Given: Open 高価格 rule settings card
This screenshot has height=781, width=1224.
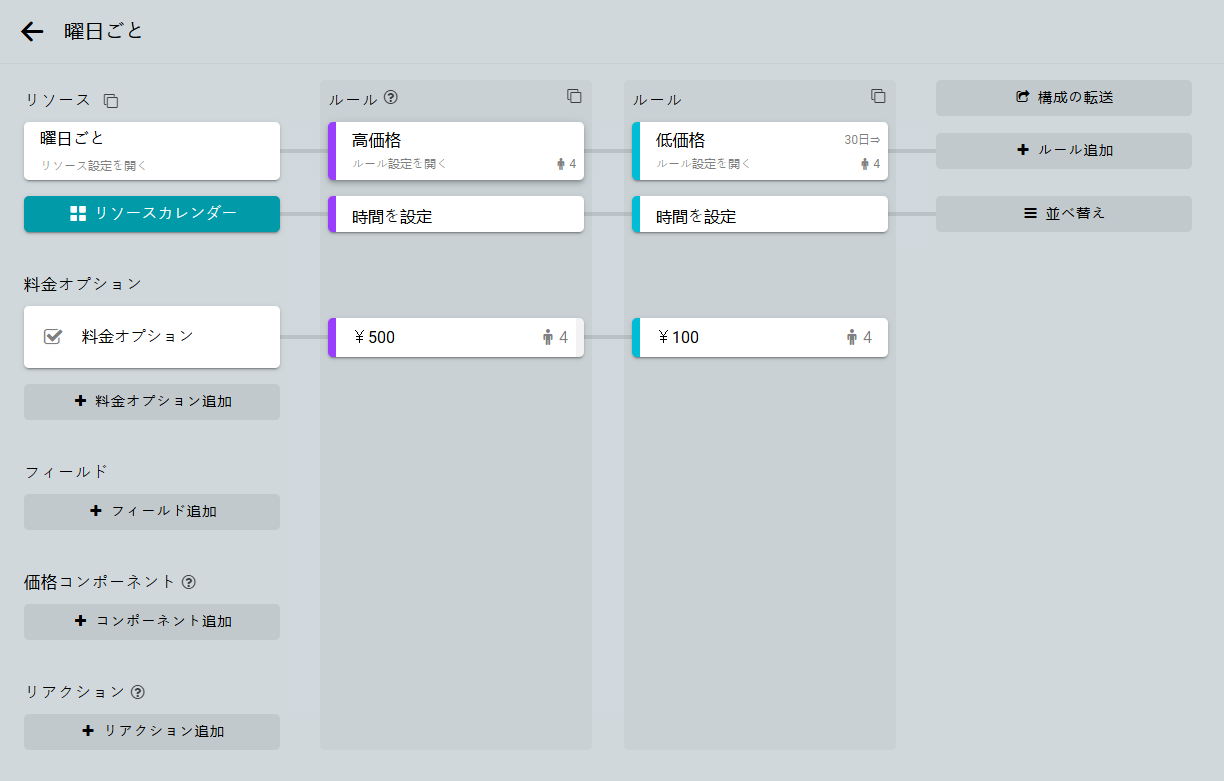Looking at the screenshot, I should [x=456, y=151].
